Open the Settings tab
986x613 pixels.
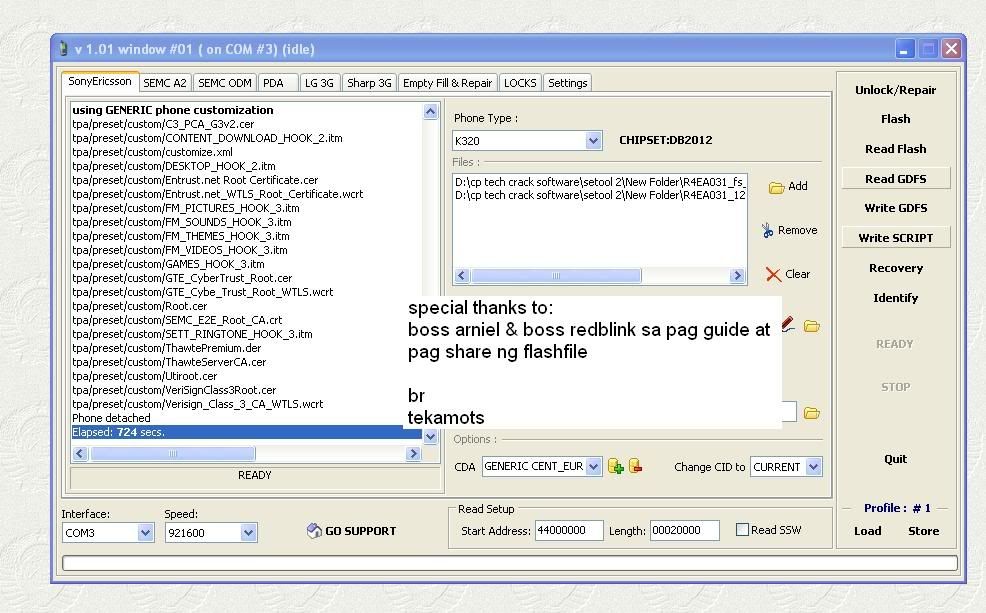pyautogui.click(x=567, y=83)
